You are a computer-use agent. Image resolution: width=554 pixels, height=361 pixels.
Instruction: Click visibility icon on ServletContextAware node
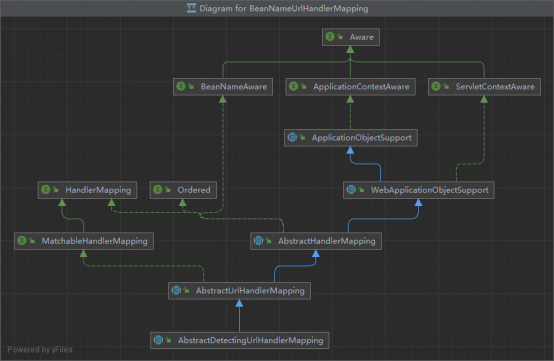[446, 86]
